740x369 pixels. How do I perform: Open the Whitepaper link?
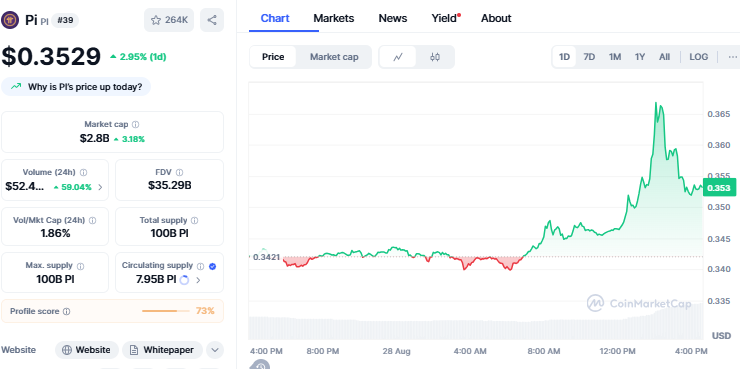click(x=162, y=350)
